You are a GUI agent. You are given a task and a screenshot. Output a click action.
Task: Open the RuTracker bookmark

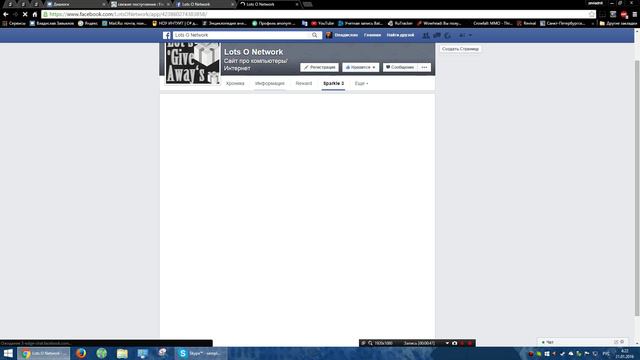[400, 24]
